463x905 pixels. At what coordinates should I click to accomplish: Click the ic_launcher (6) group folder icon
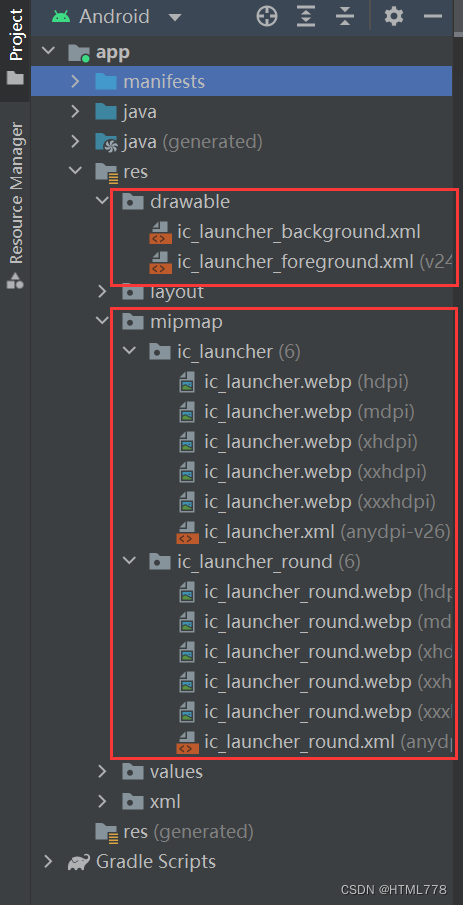pos(159,351)
